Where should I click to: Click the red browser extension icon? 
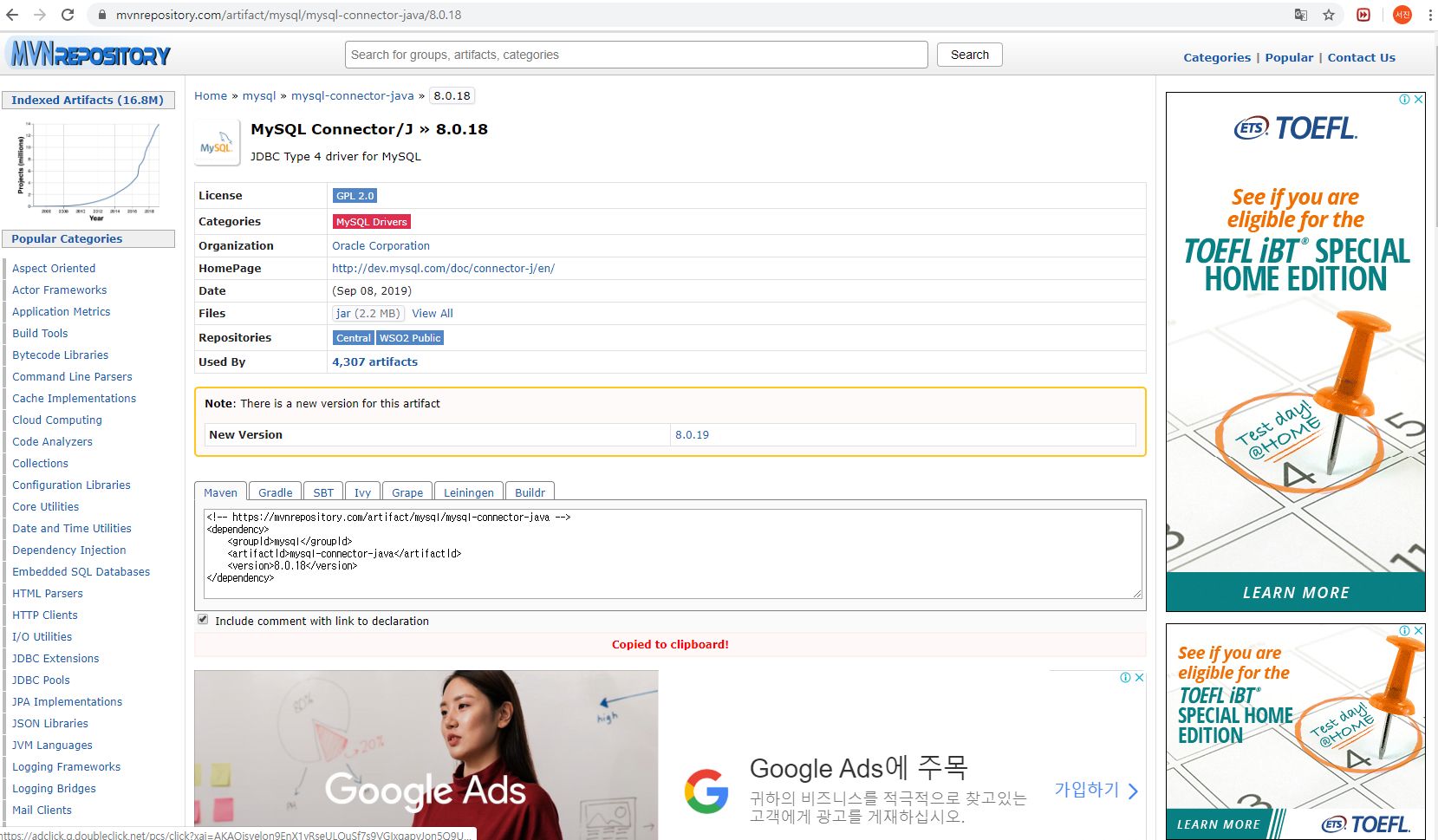tap(1363, 15)
